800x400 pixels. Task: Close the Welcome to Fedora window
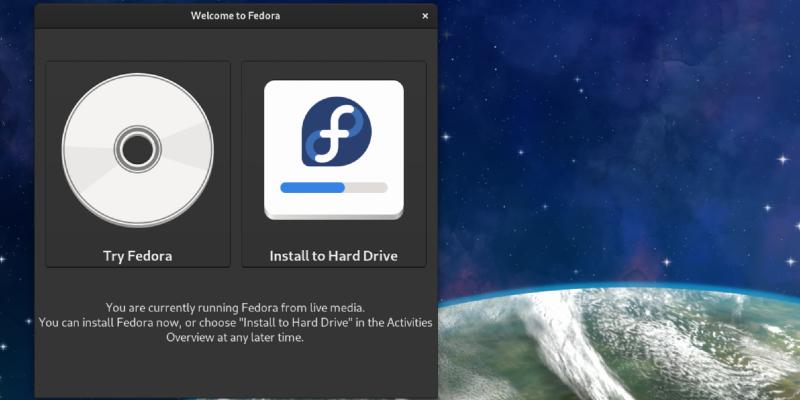tap(425, 16)
